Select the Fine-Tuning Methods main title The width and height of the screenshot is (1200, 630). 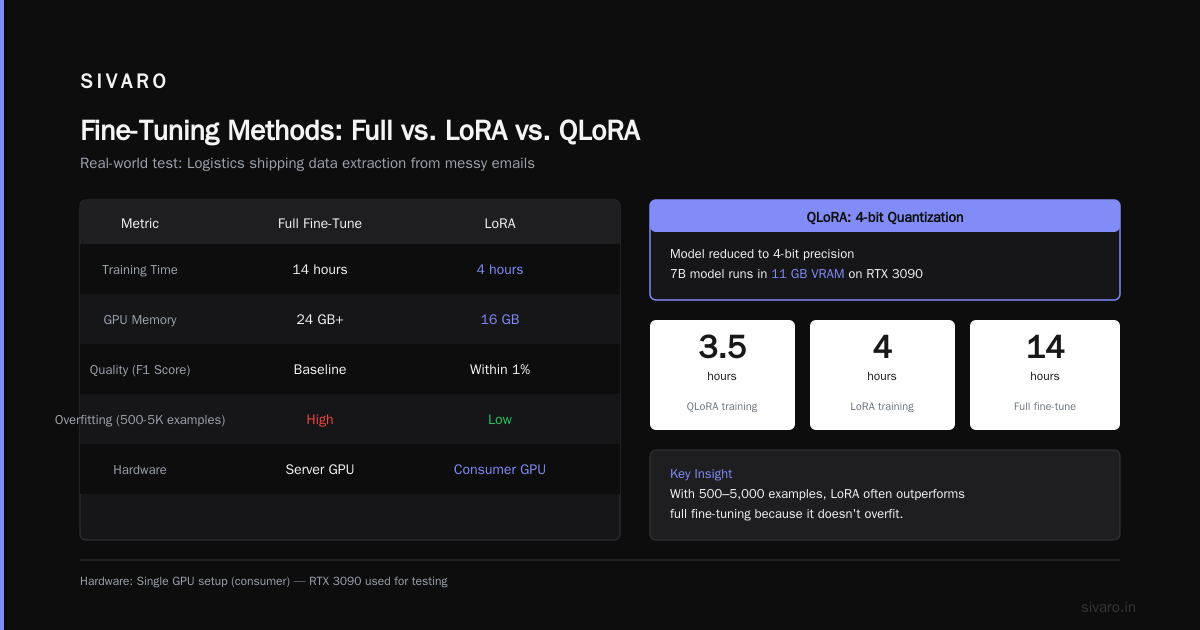click(360, 131)
